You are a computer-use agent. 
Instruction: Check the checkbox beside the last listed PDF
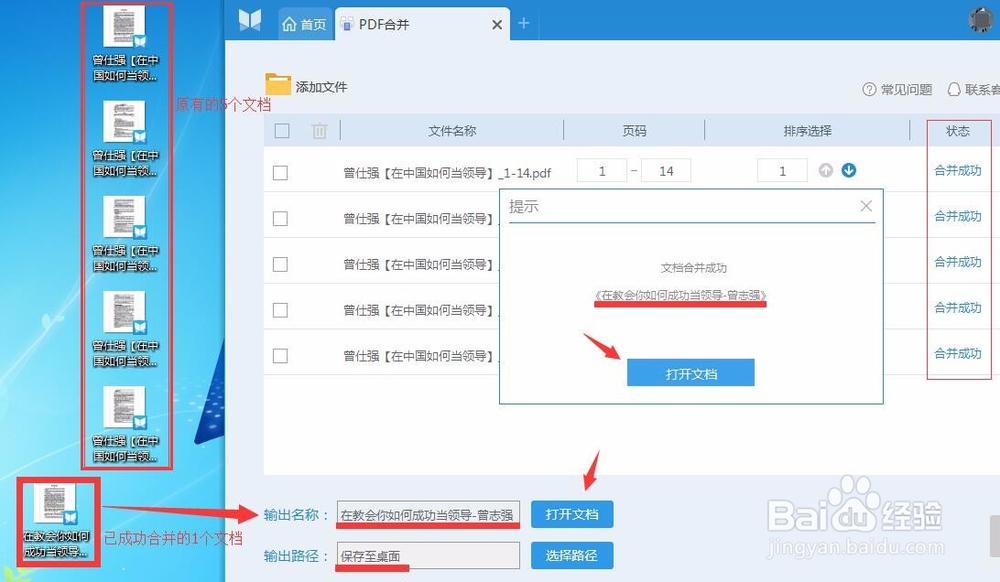click(x=282, y=354)
